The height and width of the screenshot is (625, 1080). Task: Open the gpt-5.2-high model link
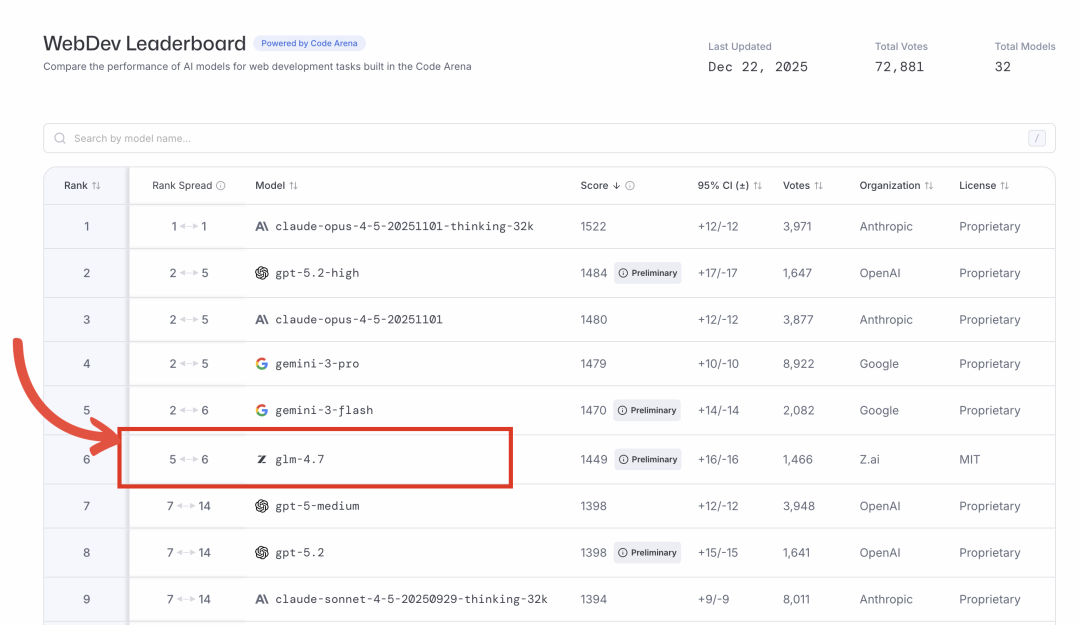point(317,273)
